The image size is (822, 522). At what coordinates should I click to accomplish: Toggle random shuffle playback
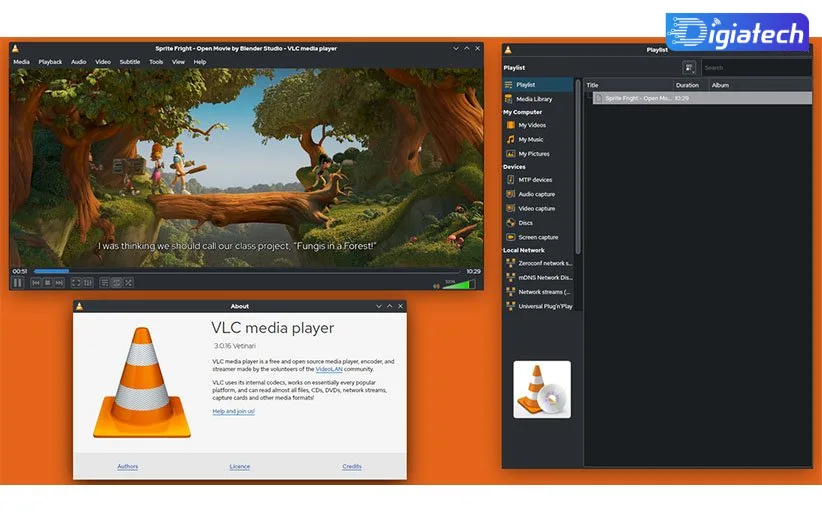128,282
